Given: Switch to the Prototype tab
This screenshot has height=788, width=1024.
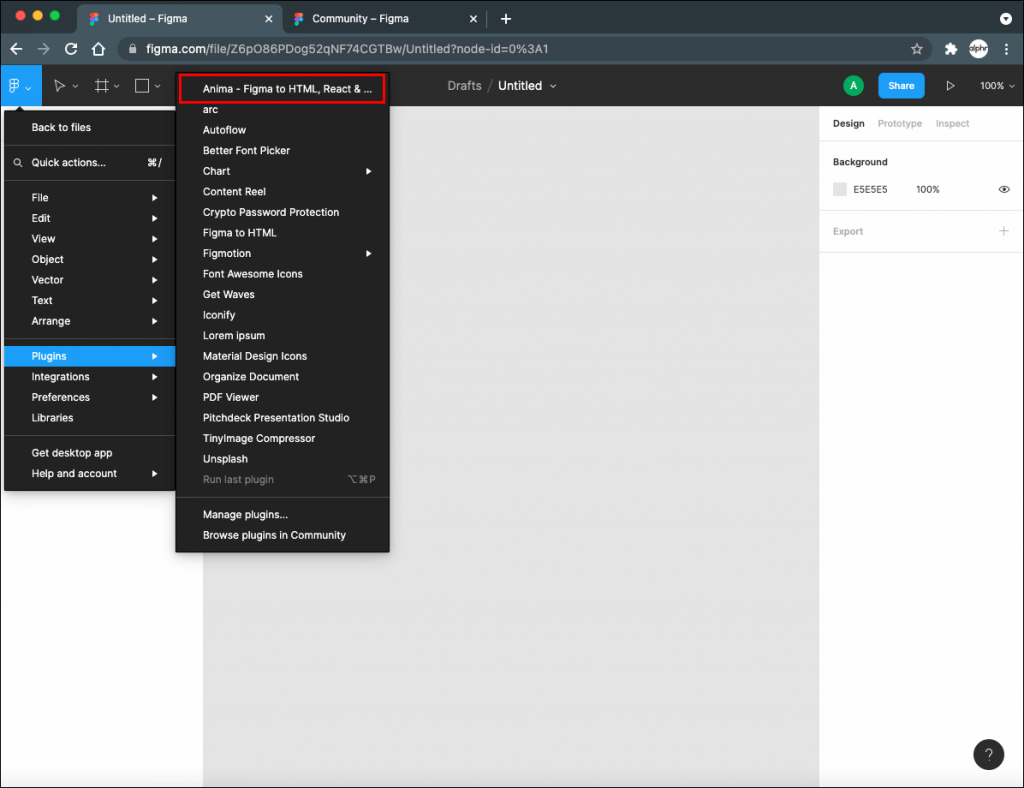Looking at the screenshot, I should (899, 123).
